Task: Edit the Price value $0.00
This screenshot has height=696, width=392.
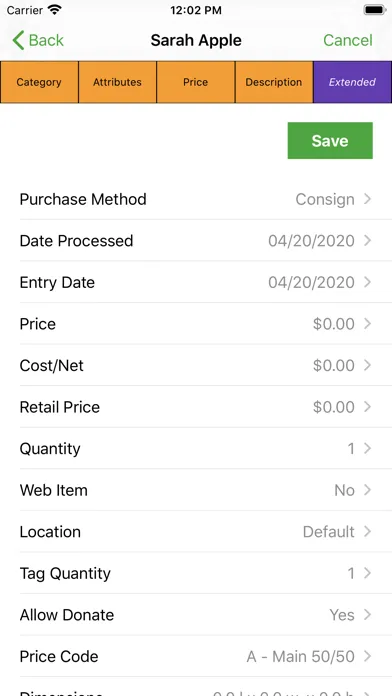Action: tap(333, 324)
